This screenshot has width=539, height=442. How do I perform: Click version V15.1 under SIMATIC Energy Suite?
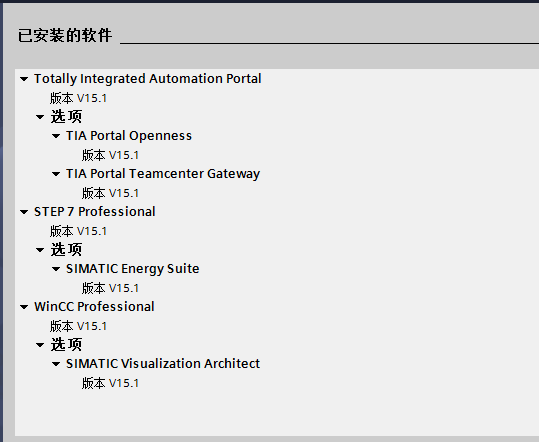[x=110, y=288]
